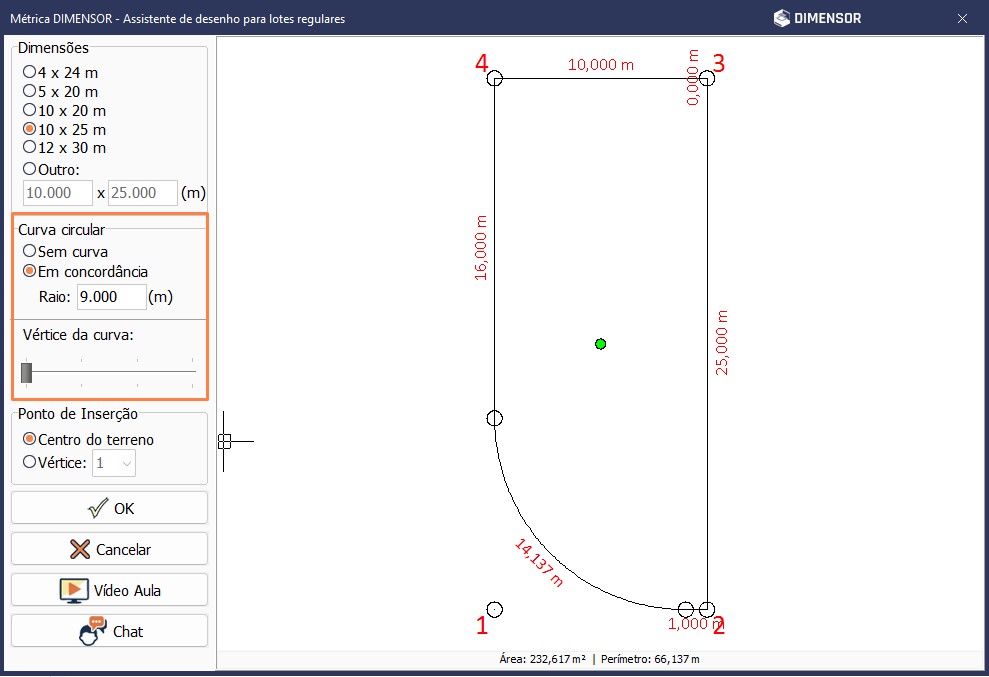This screenshot has height=677, width=989.
Task: Click the custom width field showing 10.000
Action: tap(57, 193)
